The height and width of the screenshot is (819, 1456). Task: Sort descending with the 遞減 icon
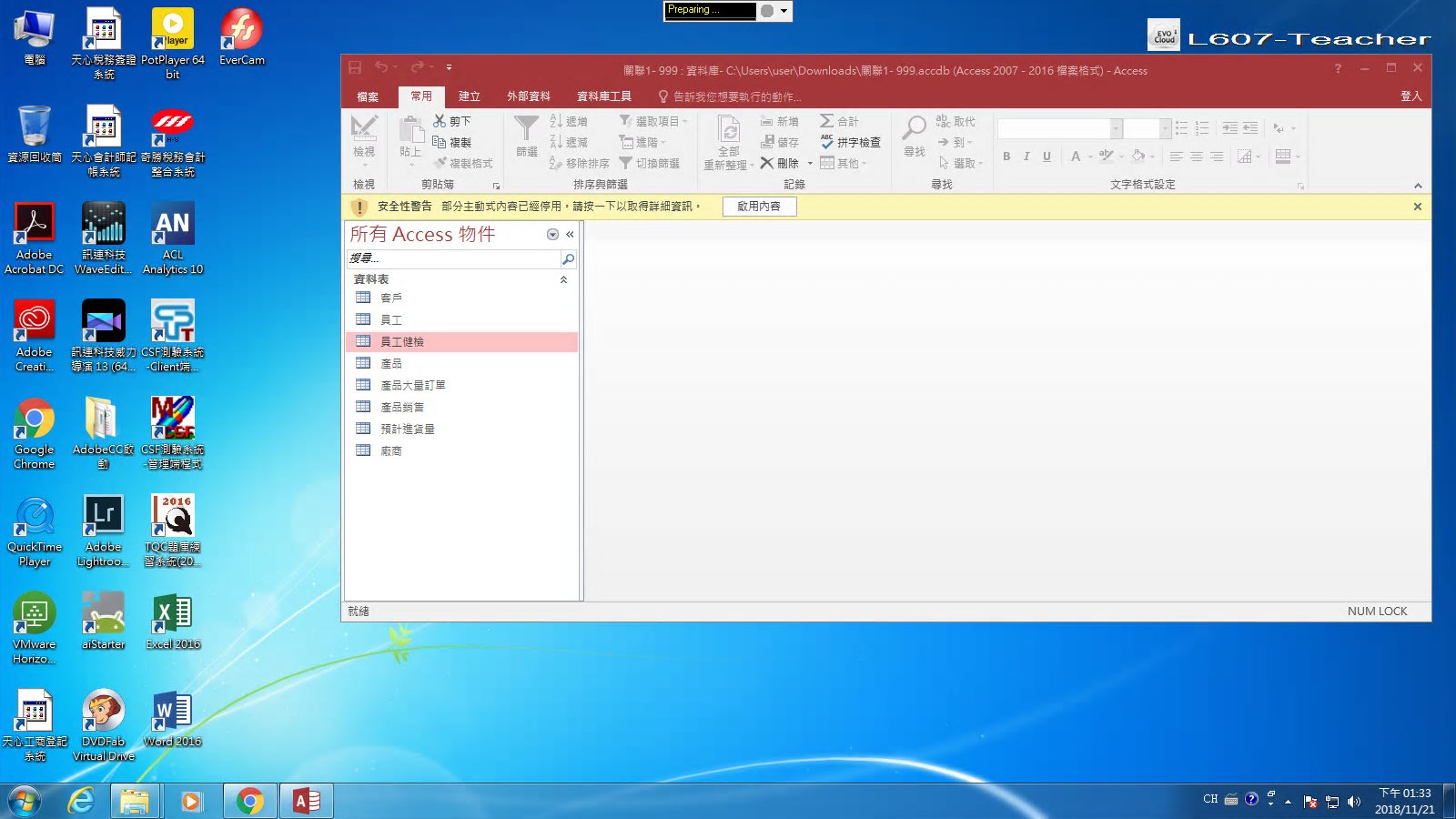pos(556,142)
